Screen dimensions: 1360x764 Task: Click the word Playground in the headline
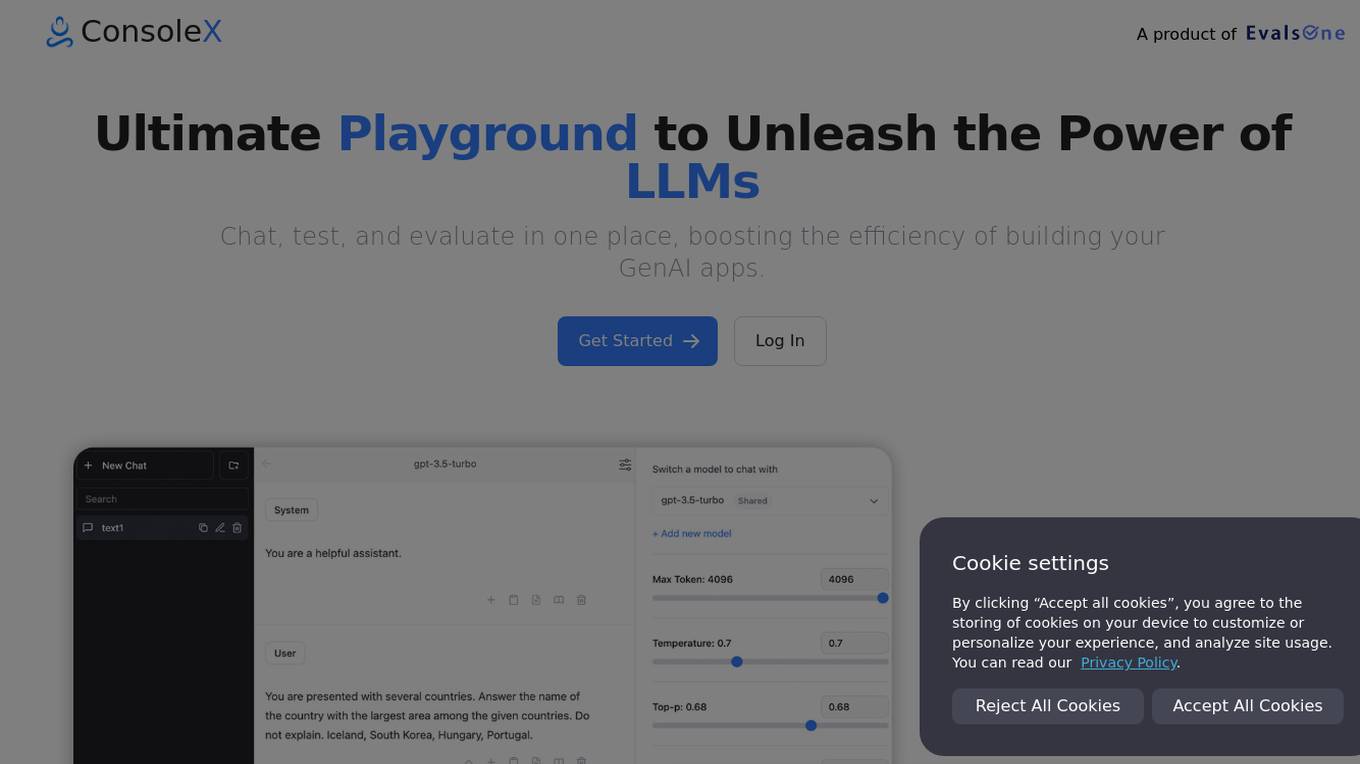click(487, 134)
